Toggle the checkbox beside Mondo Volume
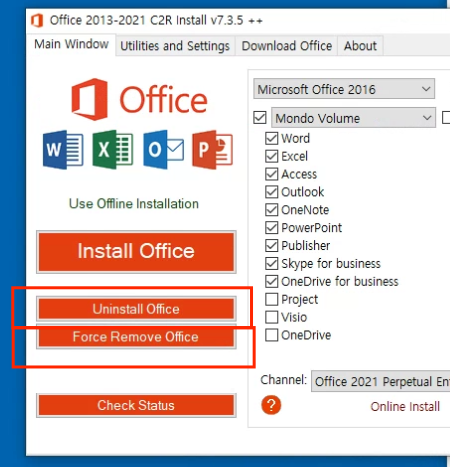Screen dimensions: 450x467 (x=260, y=118)
